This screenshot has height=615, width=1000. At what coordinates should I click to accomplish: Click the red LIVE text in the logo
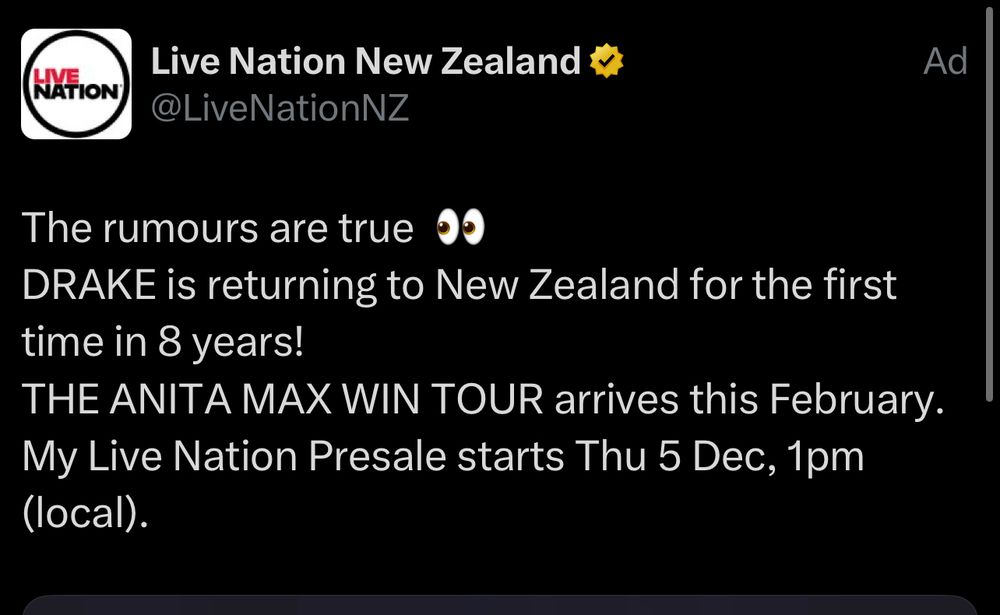pyautogui.click(x=58, y=75)
